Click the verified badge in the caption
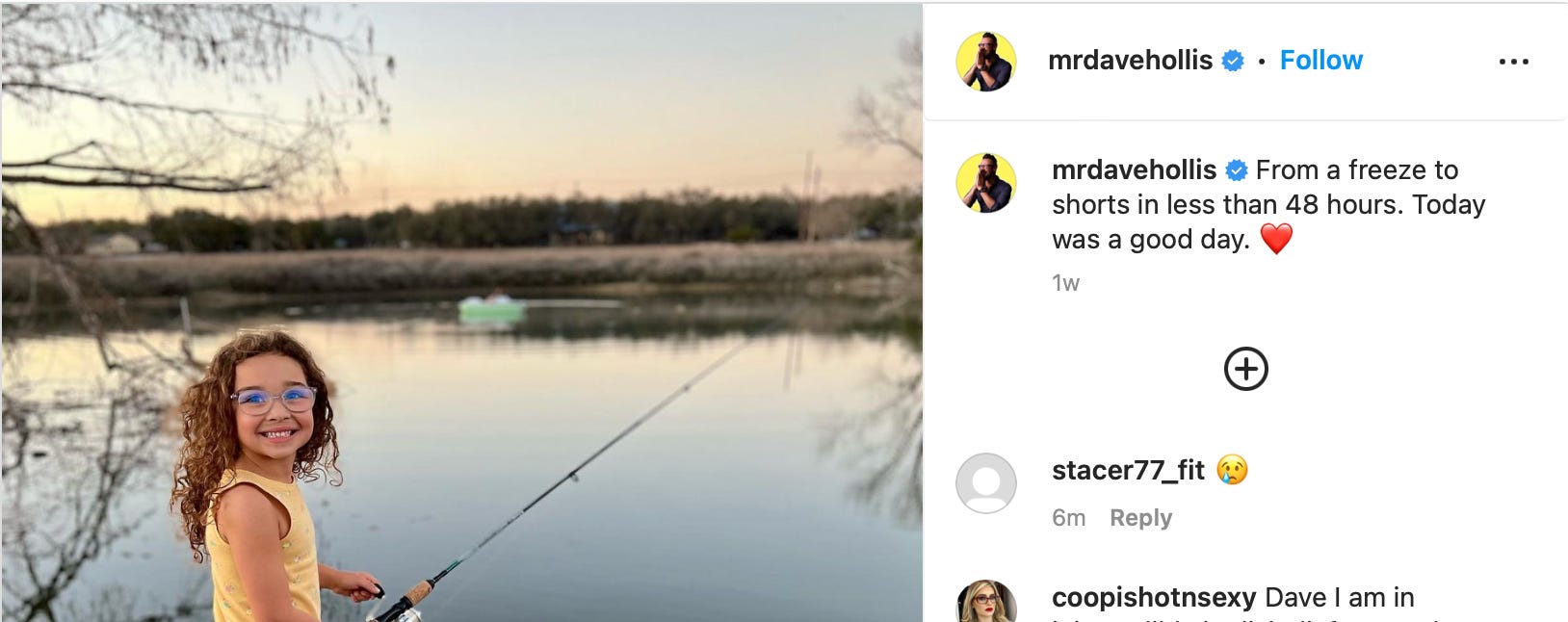1568x622 pixels. click(1237, 171)
